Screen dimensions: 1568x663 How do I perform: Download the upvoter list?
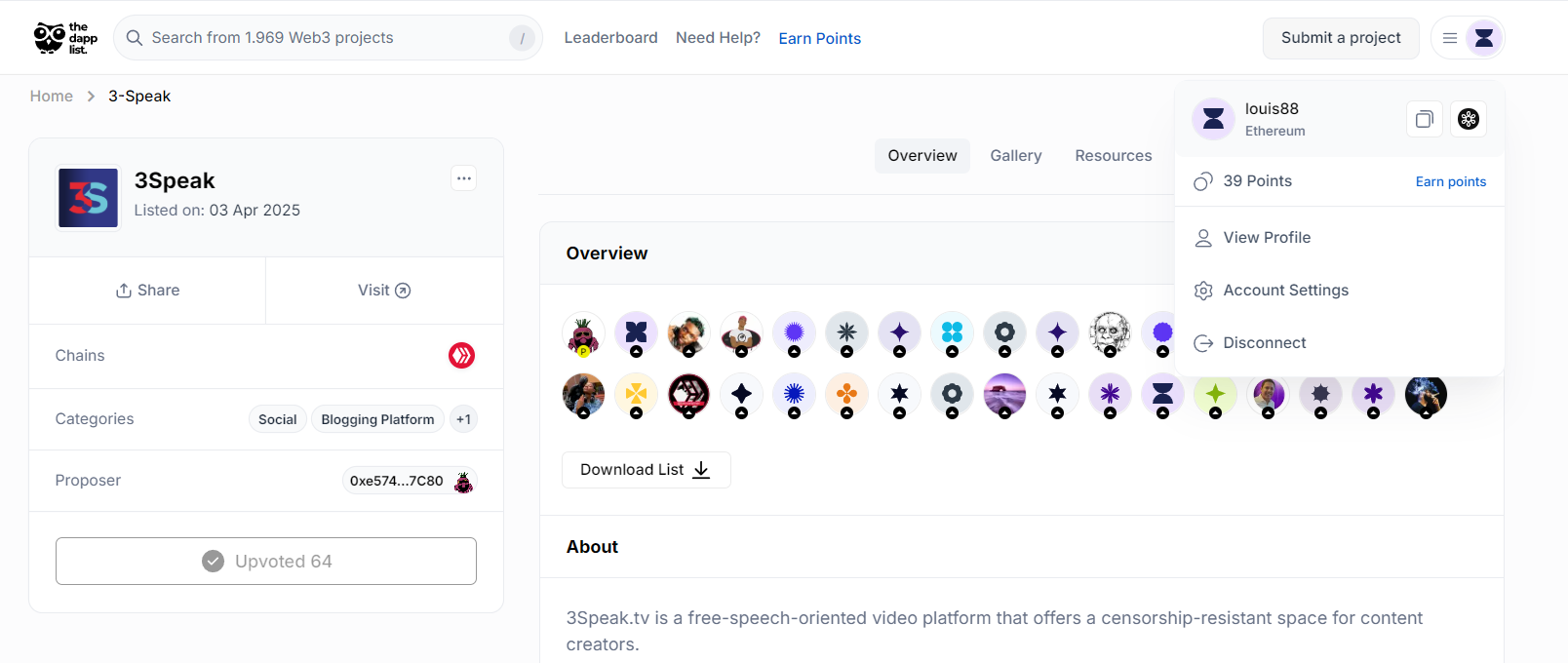coord(646,470)
